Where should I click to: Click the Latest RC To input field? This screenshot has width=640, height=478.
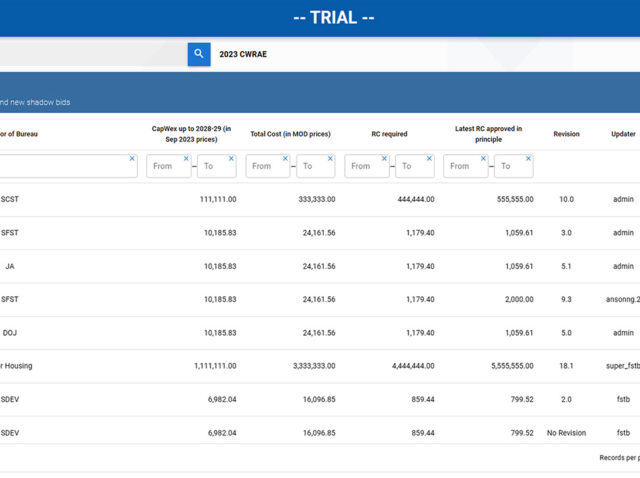point(509,167)
